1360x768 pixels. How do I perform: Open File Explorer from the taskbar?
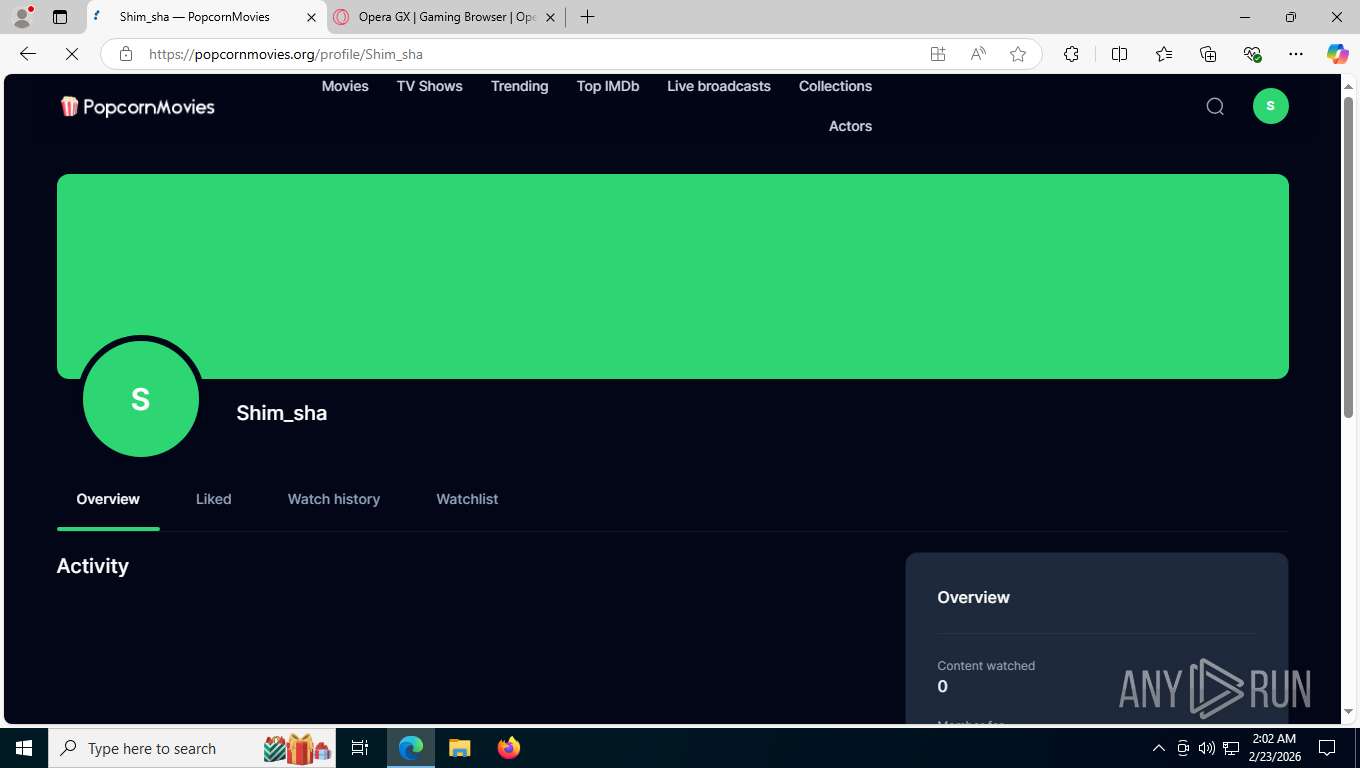459,748
